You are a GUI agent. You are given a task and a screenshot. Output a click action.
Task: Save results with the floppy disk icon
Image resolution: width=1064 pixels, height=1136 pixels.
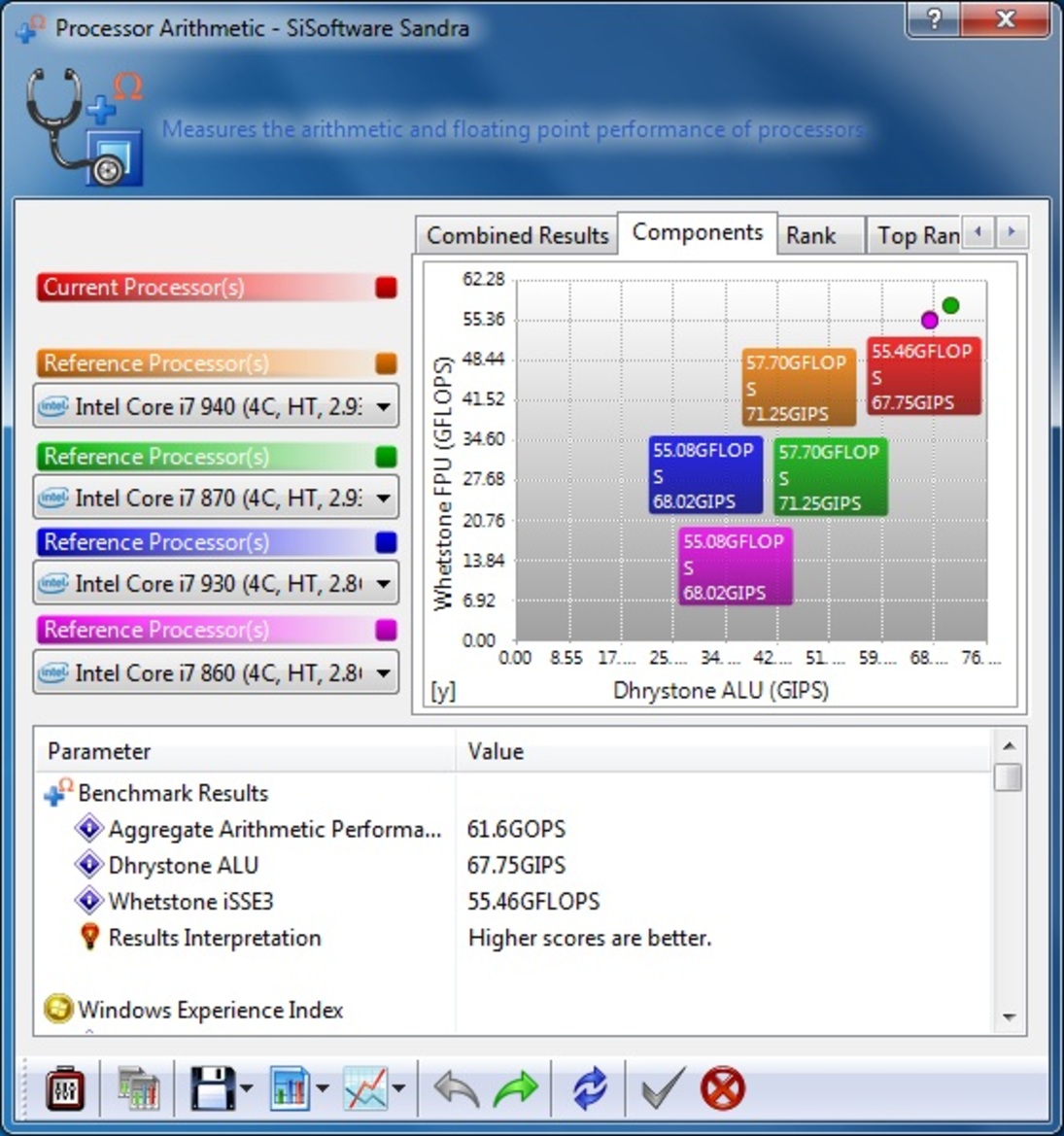212,1087
